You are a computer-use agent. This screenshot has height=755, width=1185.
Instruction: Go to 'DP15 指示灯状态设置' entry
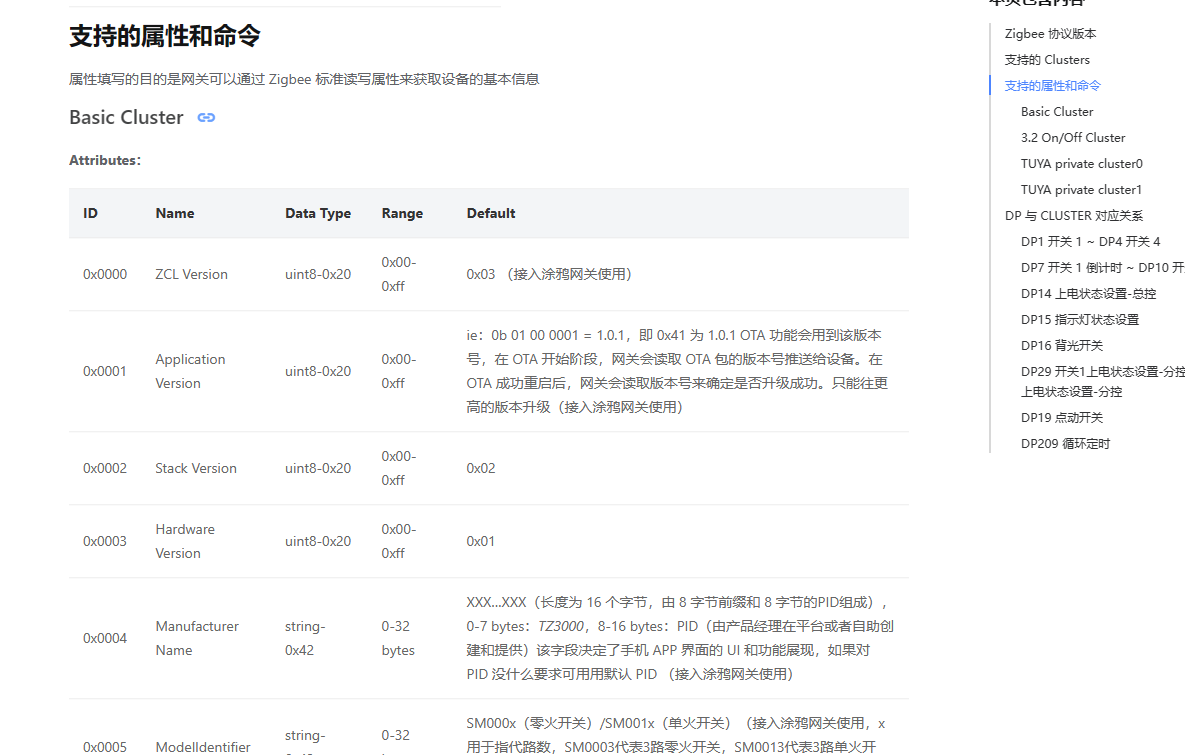coord(1079,320)
